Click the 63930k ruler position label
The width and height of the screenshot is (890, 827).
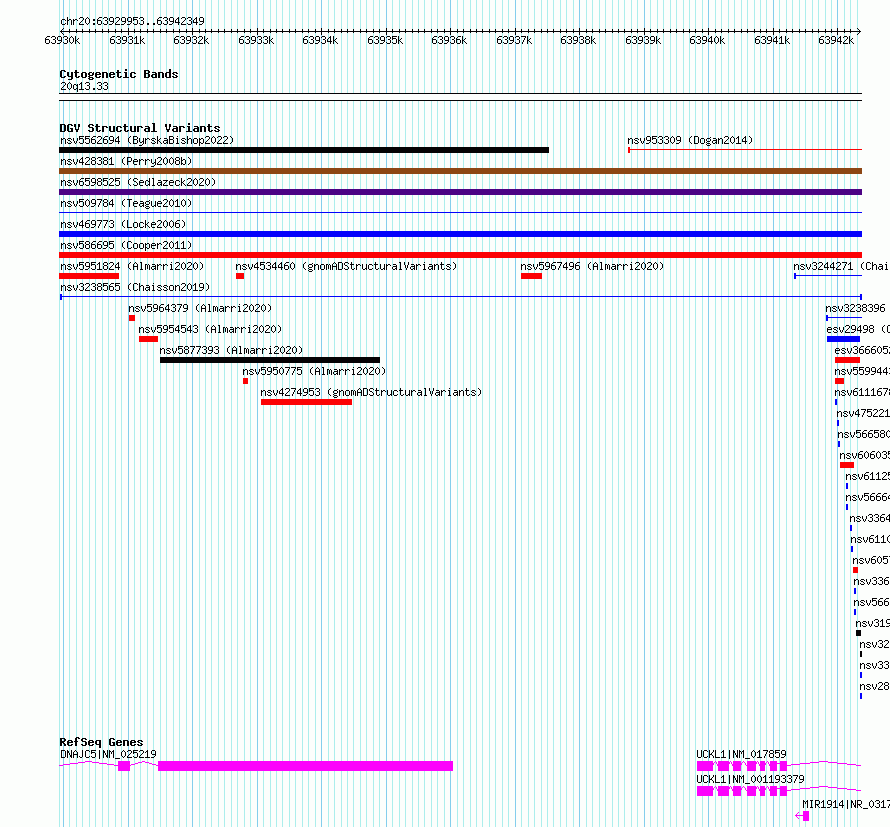point(62,40)
